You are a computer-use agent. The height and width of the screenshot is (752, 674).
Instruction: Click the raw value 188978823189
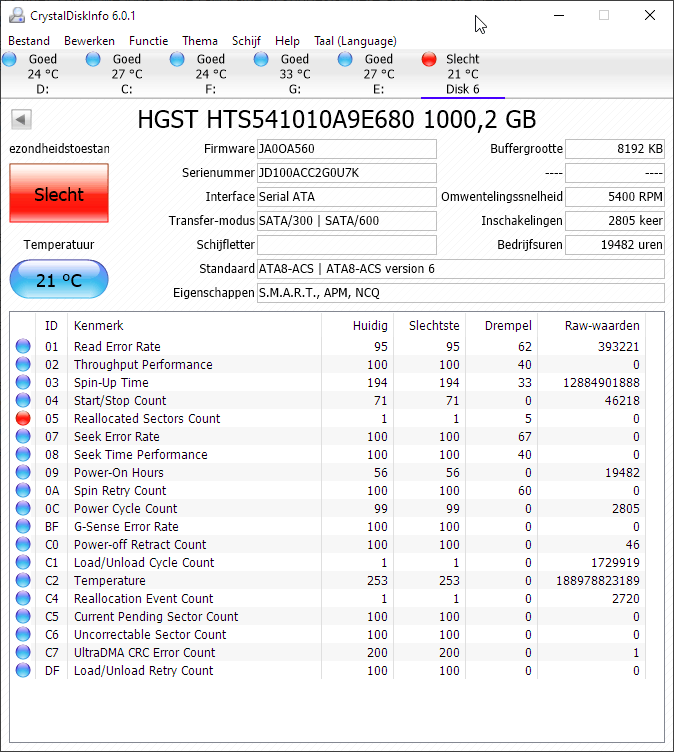pos(598,581)
